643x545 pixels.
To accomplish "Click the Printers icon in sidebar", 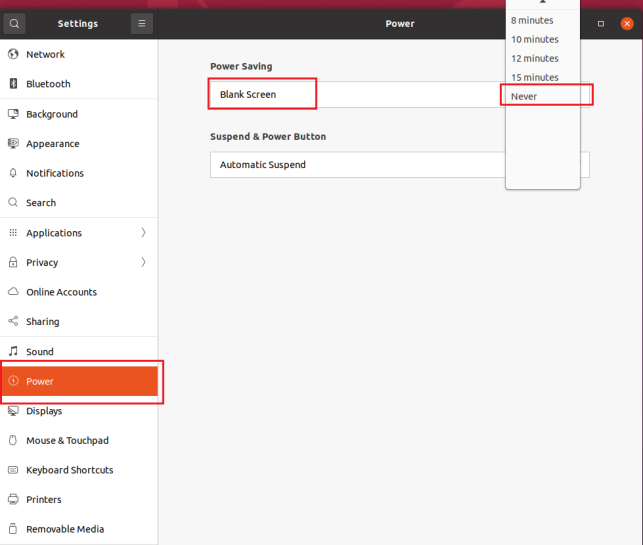I will point(13,499).
